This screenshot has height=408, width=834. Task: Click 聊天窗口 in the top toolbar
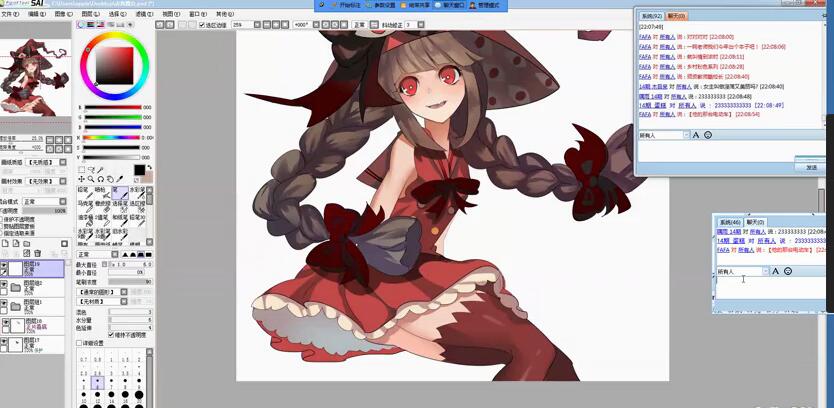(448, 5)
